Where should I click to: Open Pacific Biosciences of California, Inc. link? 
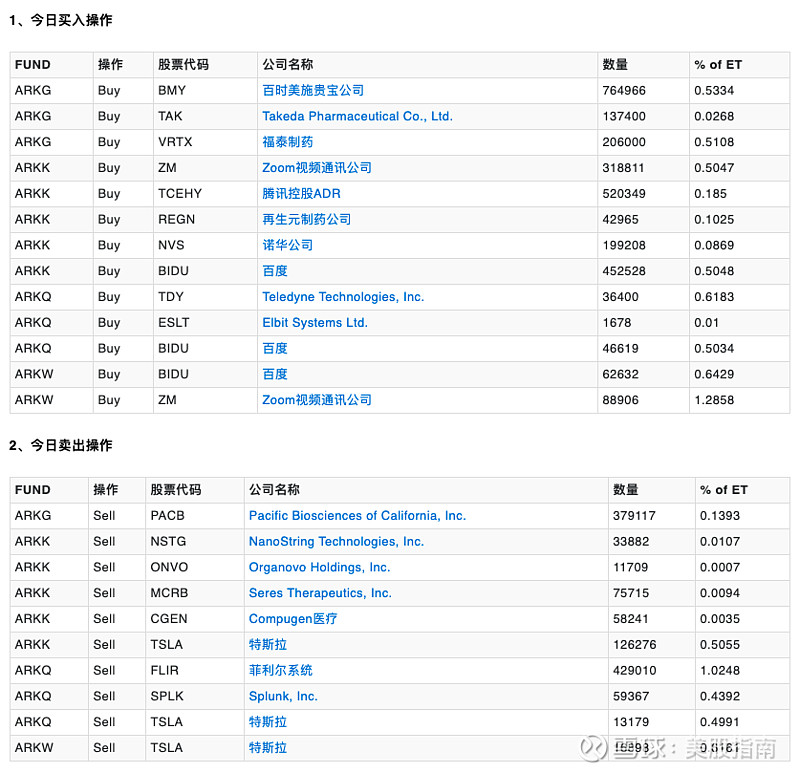(357, 516)
